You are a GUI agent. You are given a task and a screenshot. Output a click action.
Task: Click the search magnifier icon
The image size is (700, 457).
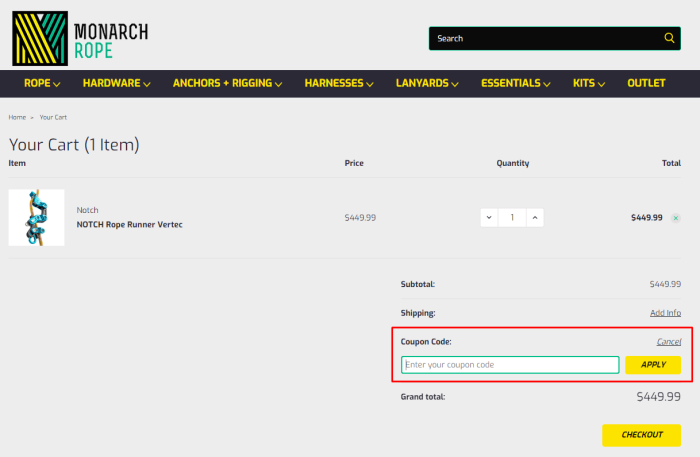pos(669,38)
